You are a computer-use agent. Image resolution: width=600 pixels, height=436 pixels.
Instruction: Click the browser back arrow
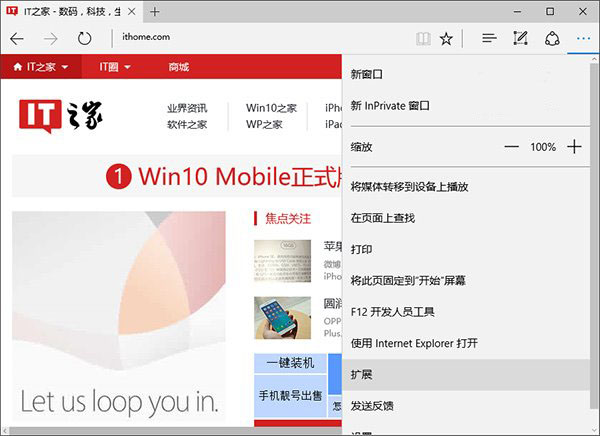(x=18, y=38)
